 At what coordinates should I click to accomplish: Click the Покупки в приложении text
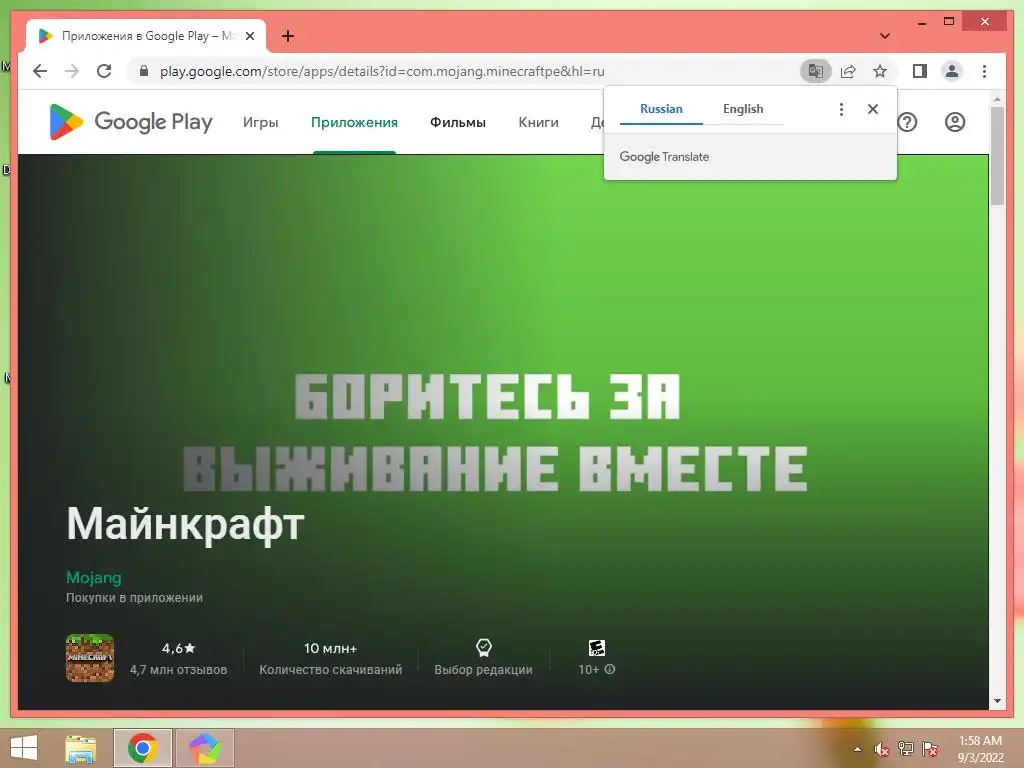click(x=134, y=598)
